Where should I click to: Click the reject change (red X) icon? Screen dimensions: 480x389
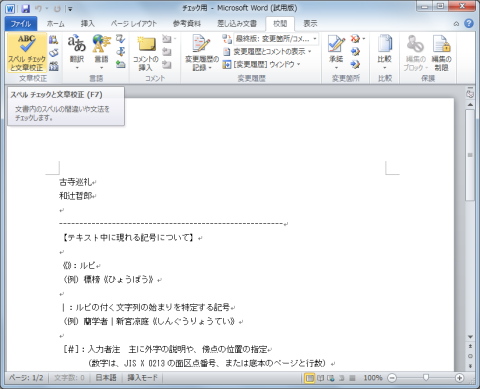[x=355, y=39]
